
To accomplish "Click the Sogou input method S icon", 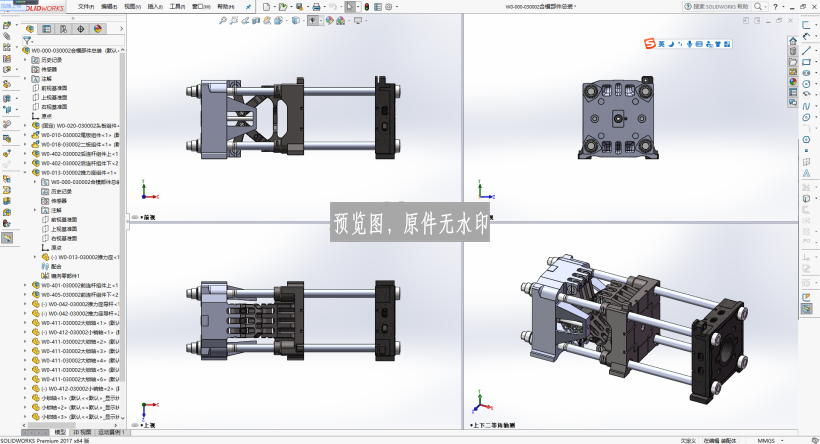I will pos(650,44).
